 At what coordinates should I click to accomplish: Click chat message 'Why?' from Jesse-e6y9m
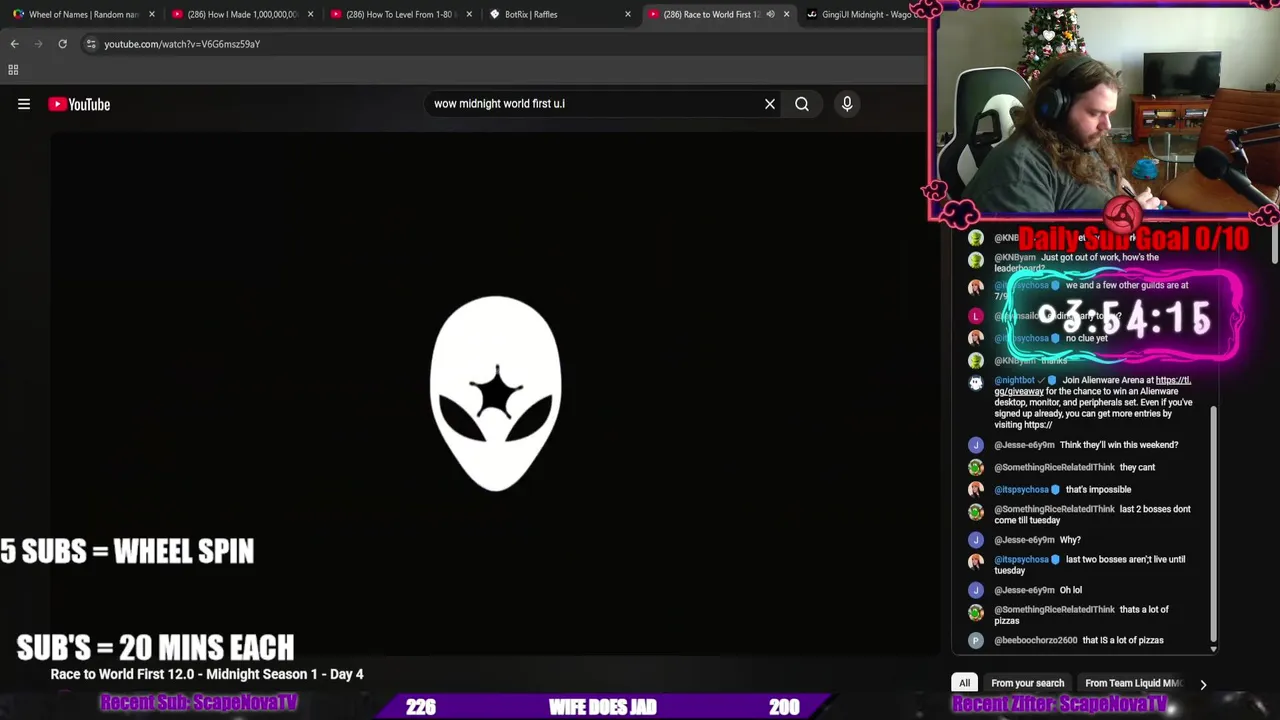1070,540
